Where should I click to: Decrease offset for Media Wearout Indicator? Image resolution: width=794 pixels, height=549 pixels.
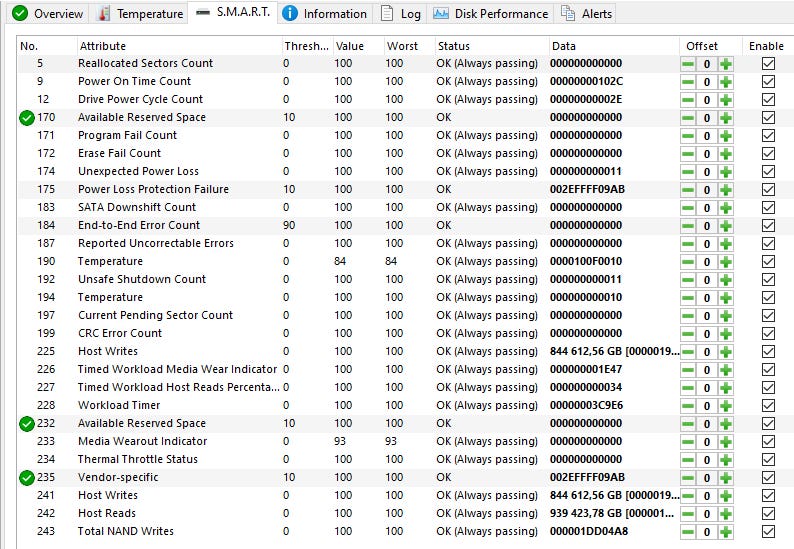click(688, 442)
